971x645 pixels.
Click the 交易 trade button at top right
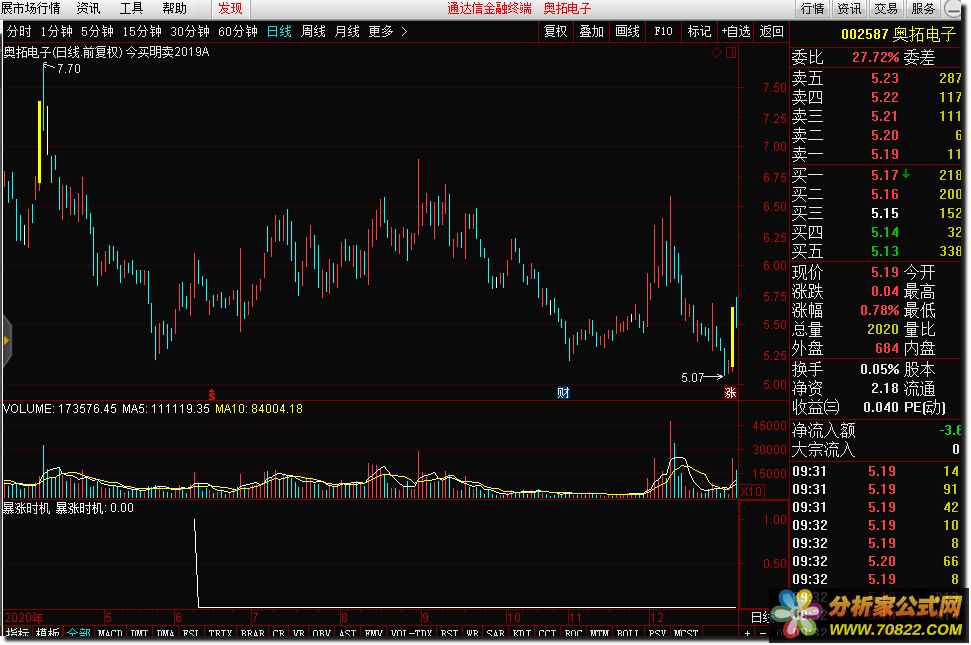coord(886,9)
